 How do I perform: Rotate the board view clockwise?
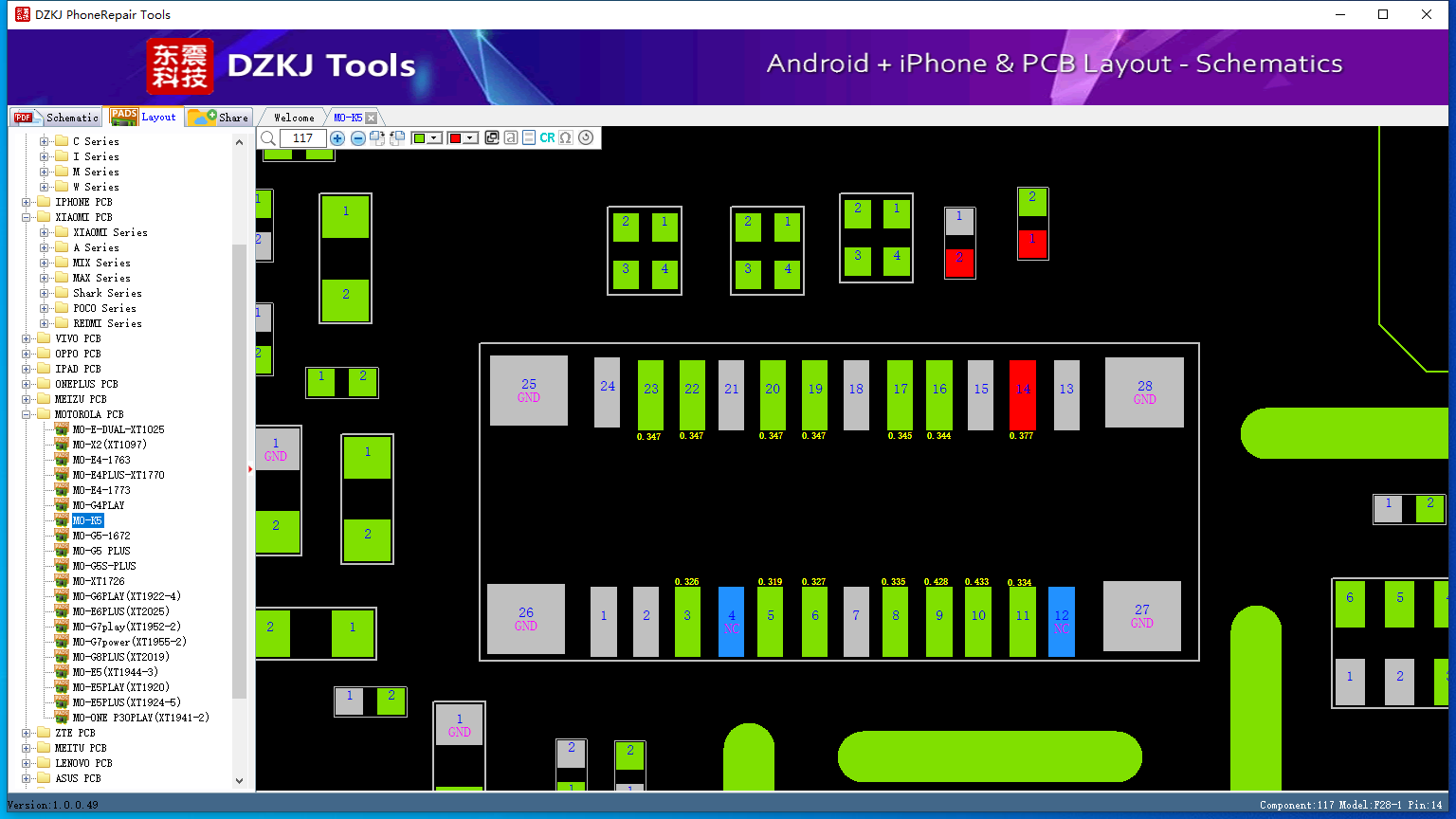[x=377, y=138]
